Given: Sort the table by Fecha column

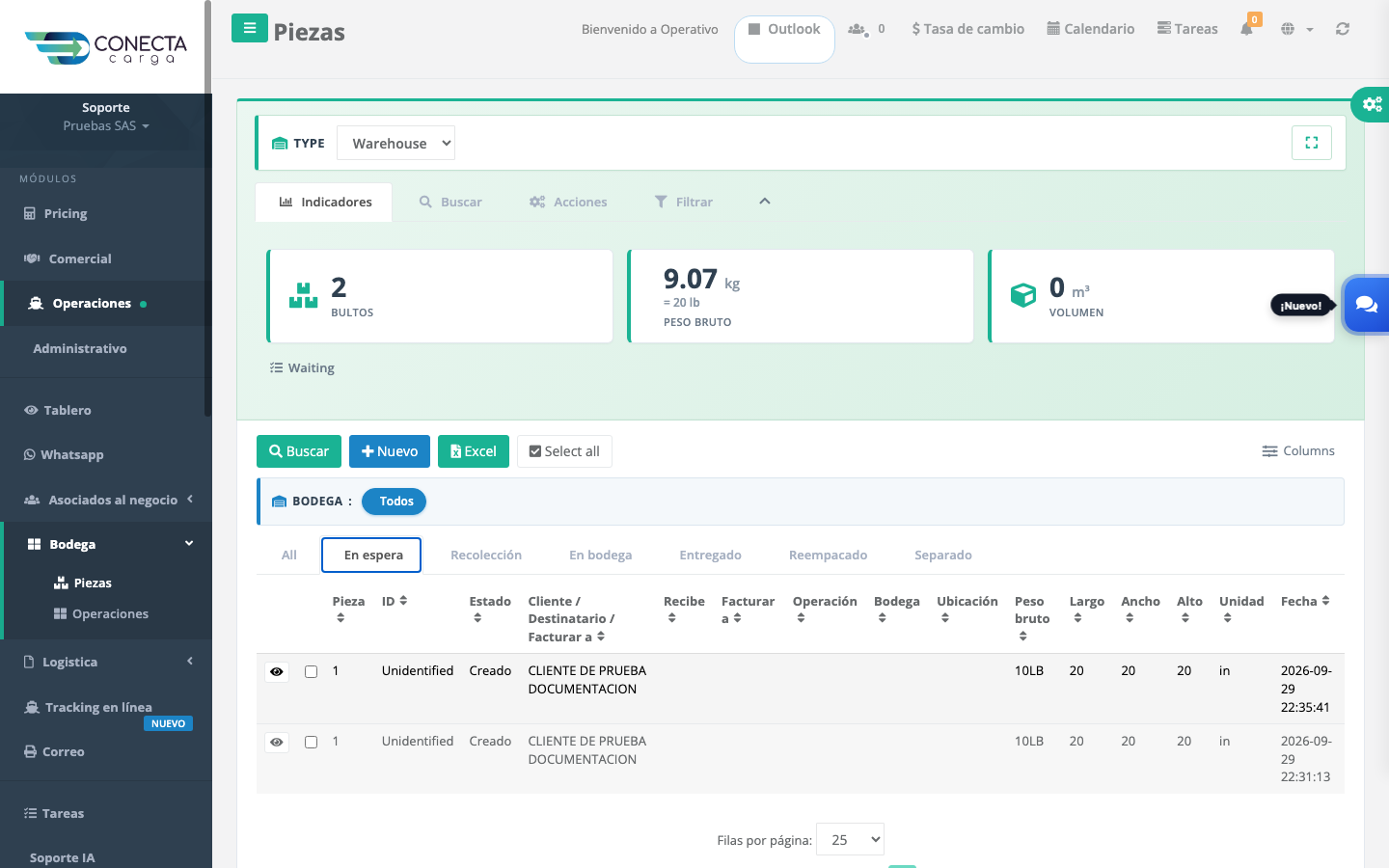Looking at the screenshot, I should (x=1305, y=601).
